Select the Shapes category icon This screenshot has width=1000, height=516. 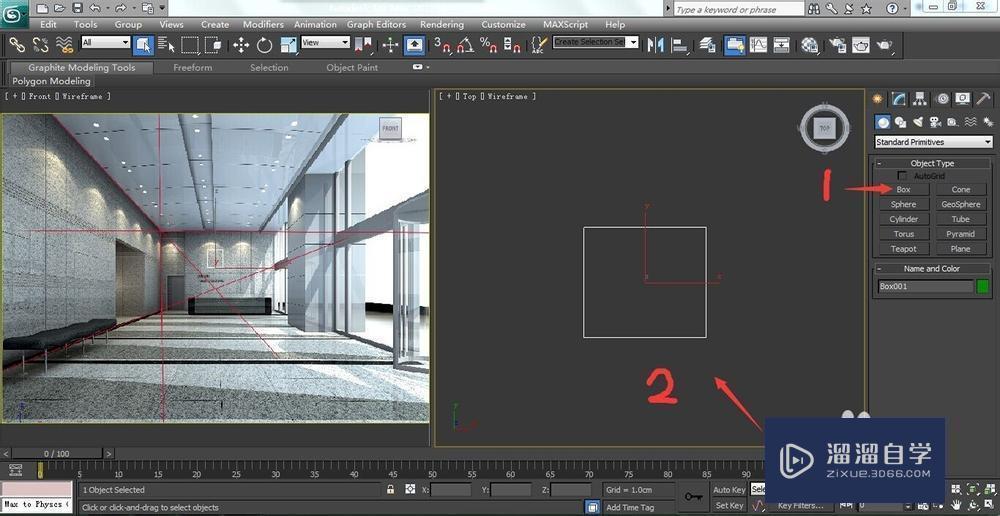point(900,122)
